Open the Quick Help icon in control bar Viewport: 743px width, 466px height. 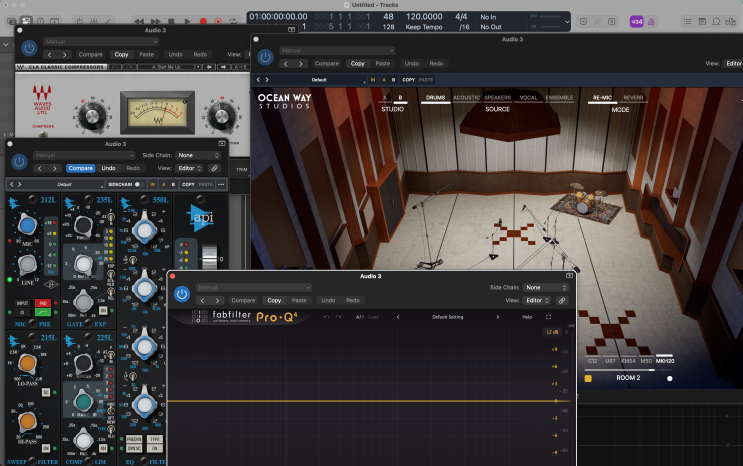pyautogui.click(x=41, y=21)
